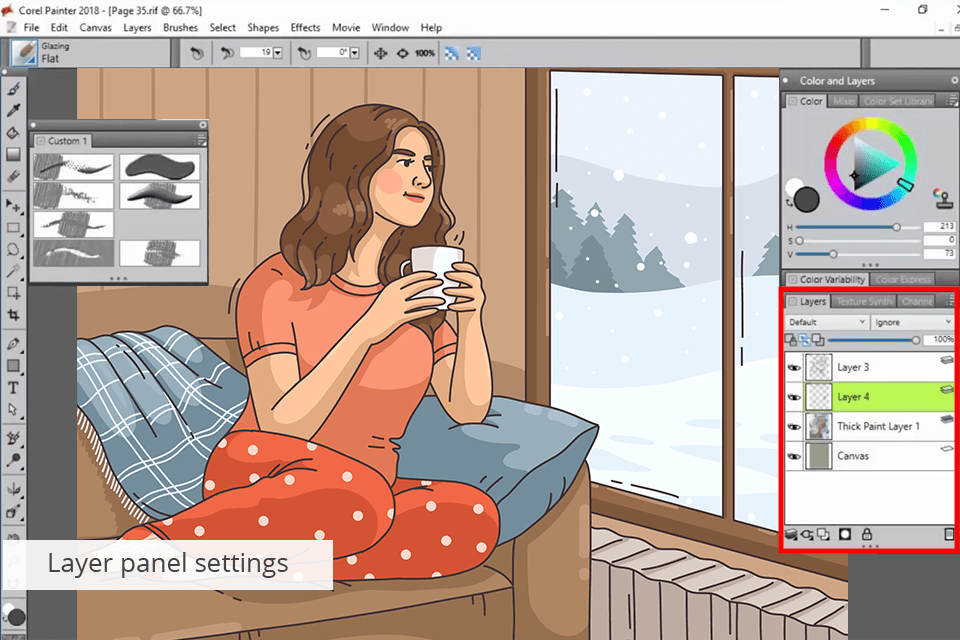The width and height of the screenshot is (960, 640).
Task: Select the Lasso tool
Action: point(13,250)
